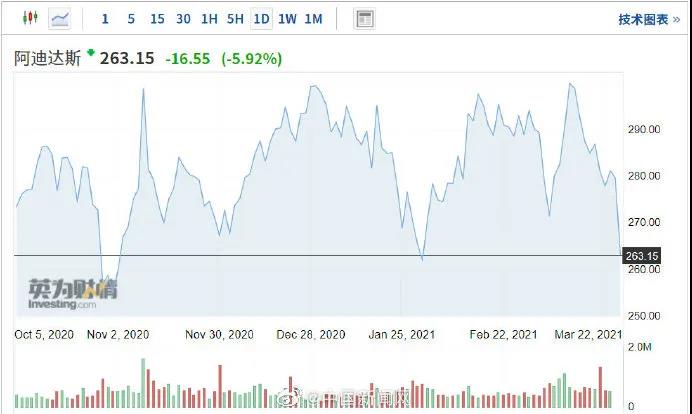
Task: Click the green down arrow beside 阿迪达斯
Action: pos(91,53)
